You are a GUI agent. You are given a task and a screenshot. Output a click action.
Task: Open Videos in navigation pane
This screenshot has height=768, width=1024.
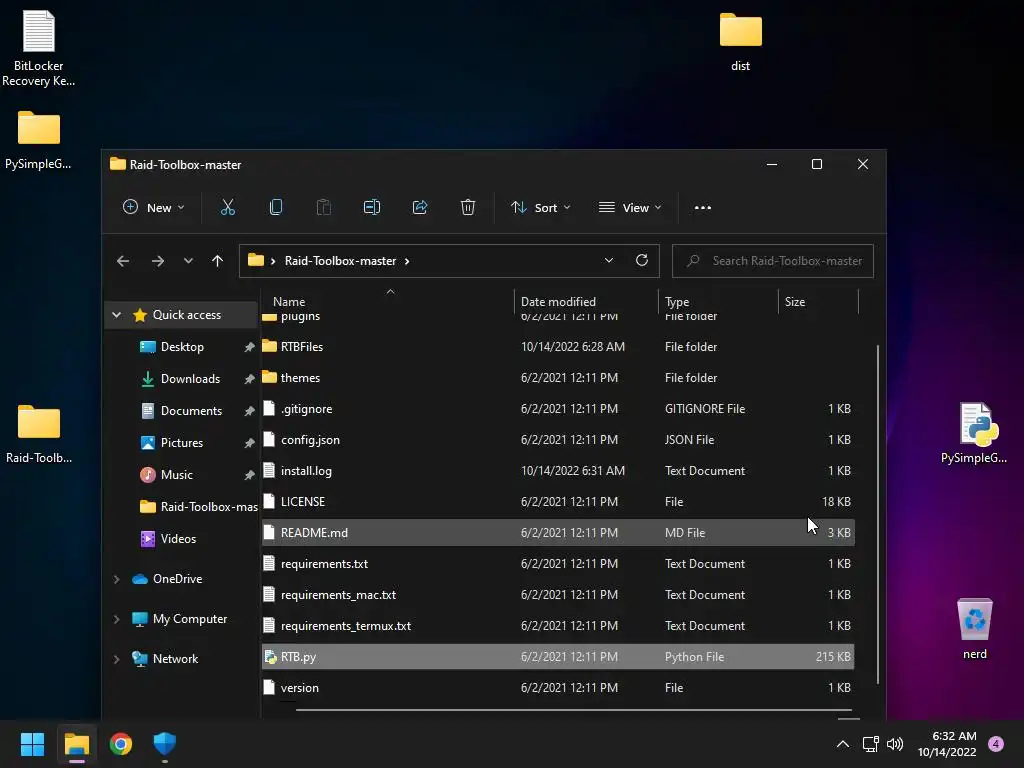[x=178, y=539]
